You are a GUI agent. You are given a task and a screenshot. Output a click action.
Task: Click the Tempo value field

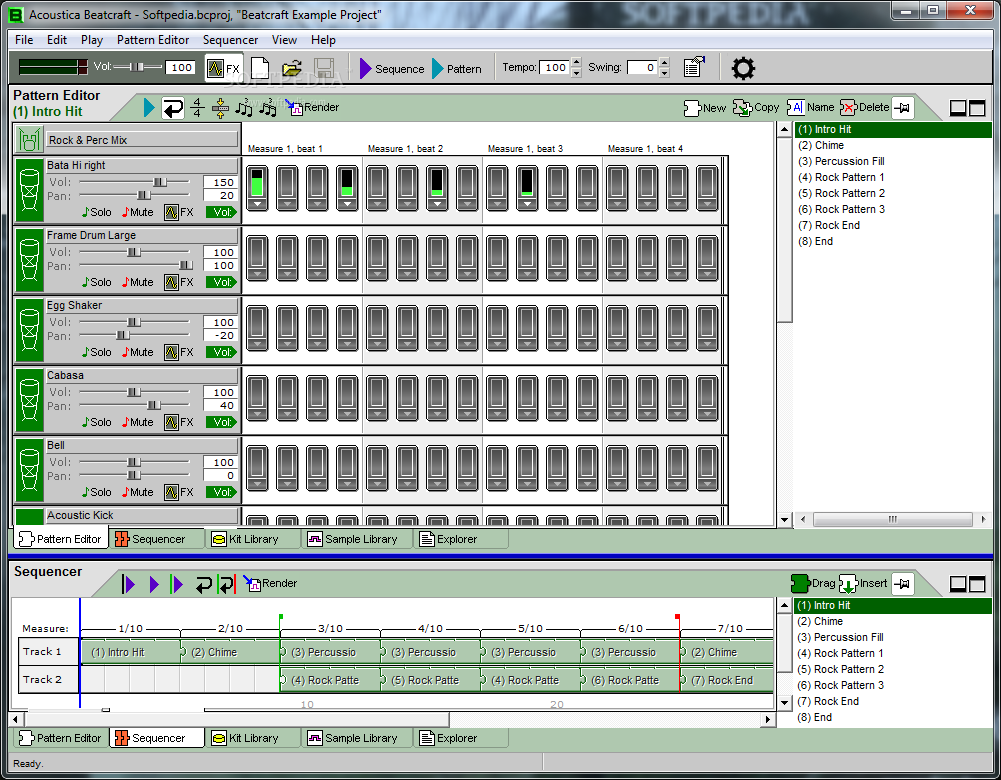coord(555,68)
